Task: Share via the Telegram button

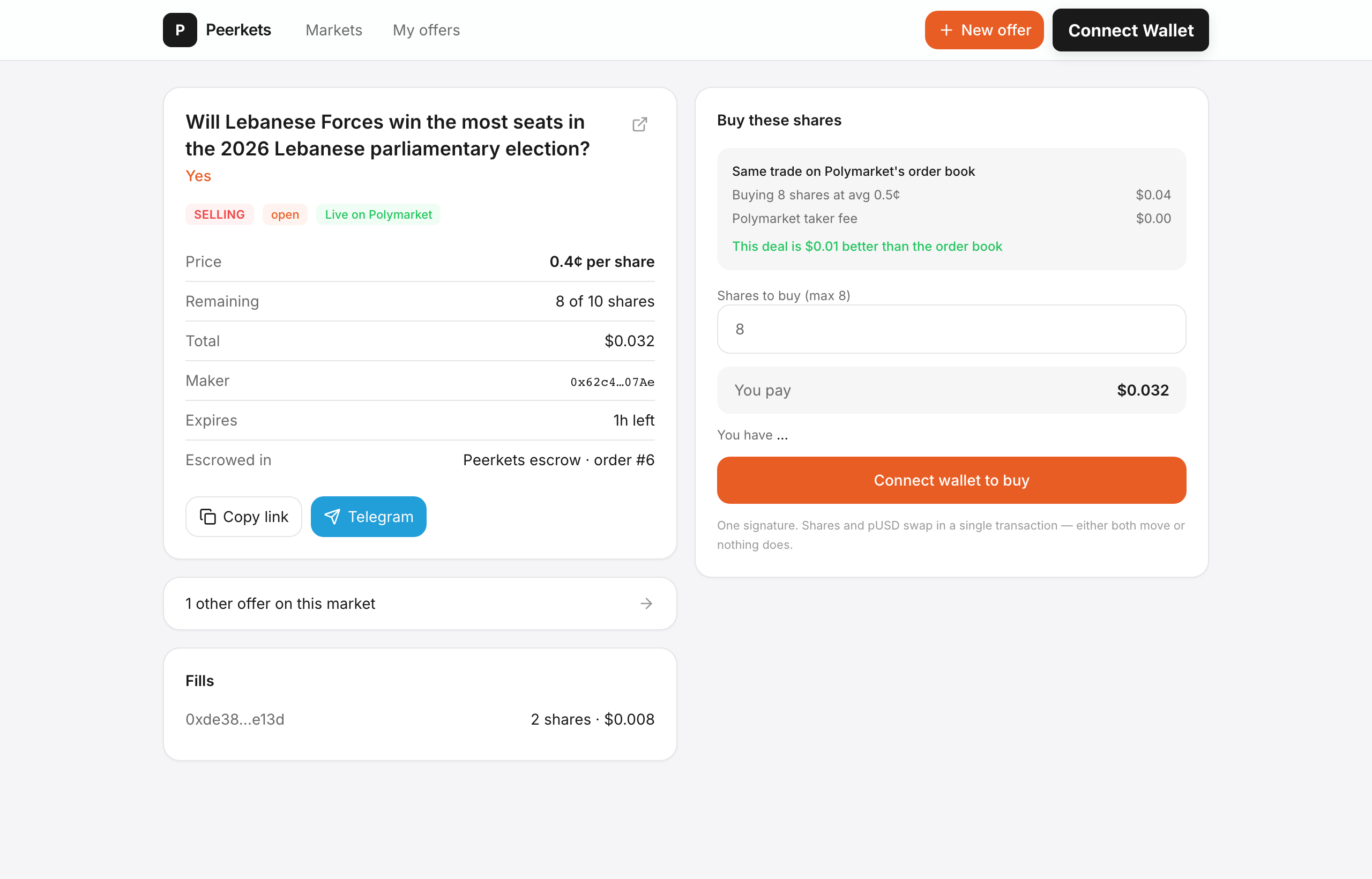Action: coord(369,517)
